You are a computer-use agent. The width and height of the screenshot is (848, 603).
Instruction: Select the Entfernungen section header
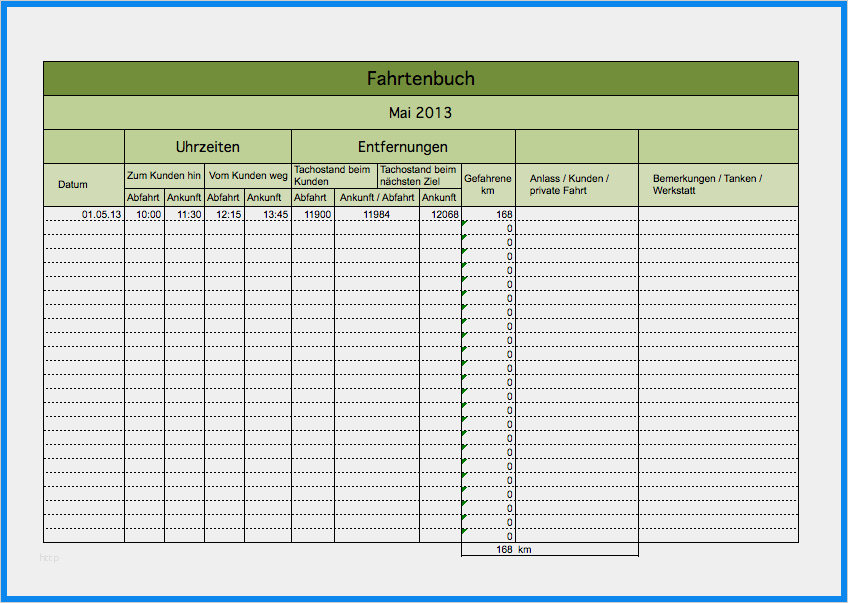pos(402,146)
